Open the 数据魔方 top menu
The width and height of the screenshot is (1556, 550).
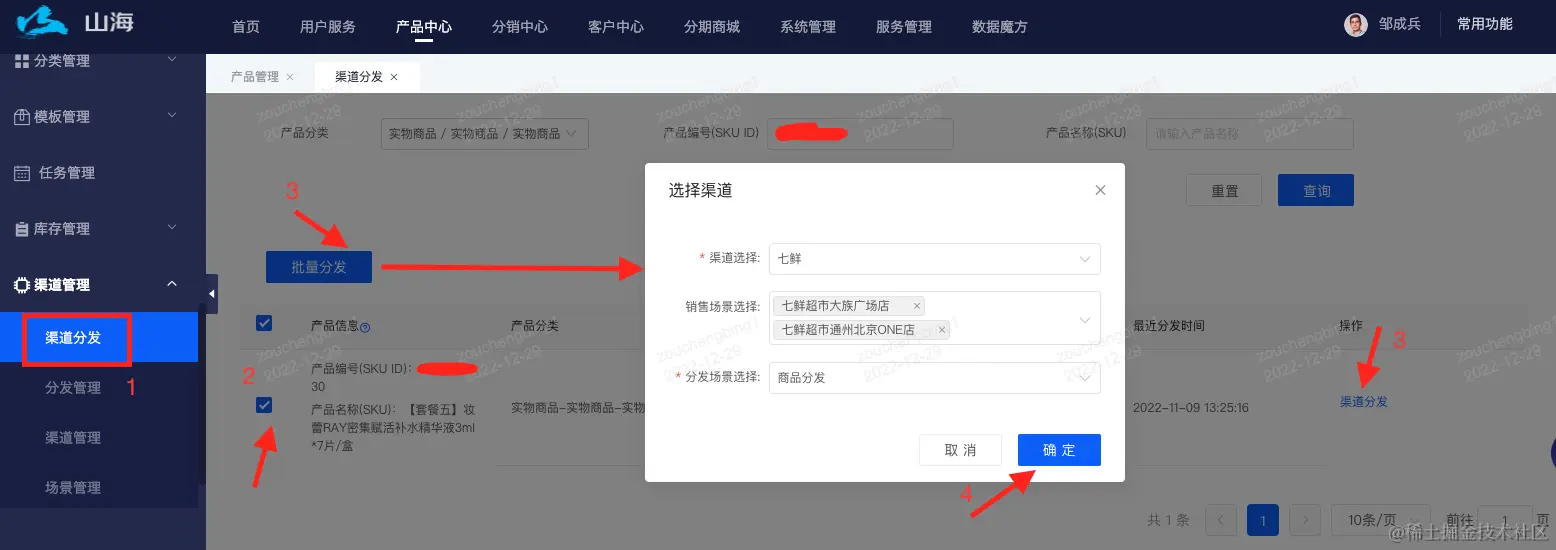(x=1000, y=27)
